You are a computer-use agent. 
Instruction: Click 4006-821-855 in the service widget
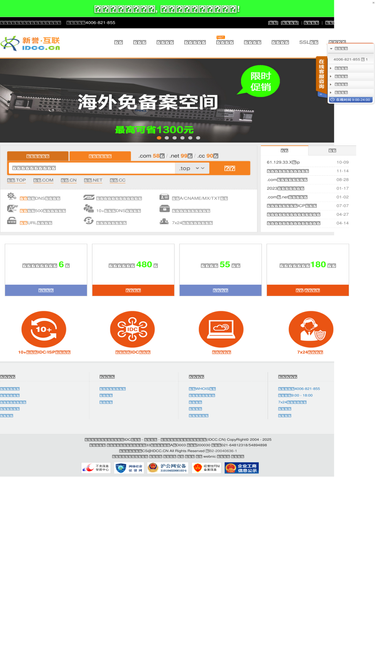coord(351,60)
